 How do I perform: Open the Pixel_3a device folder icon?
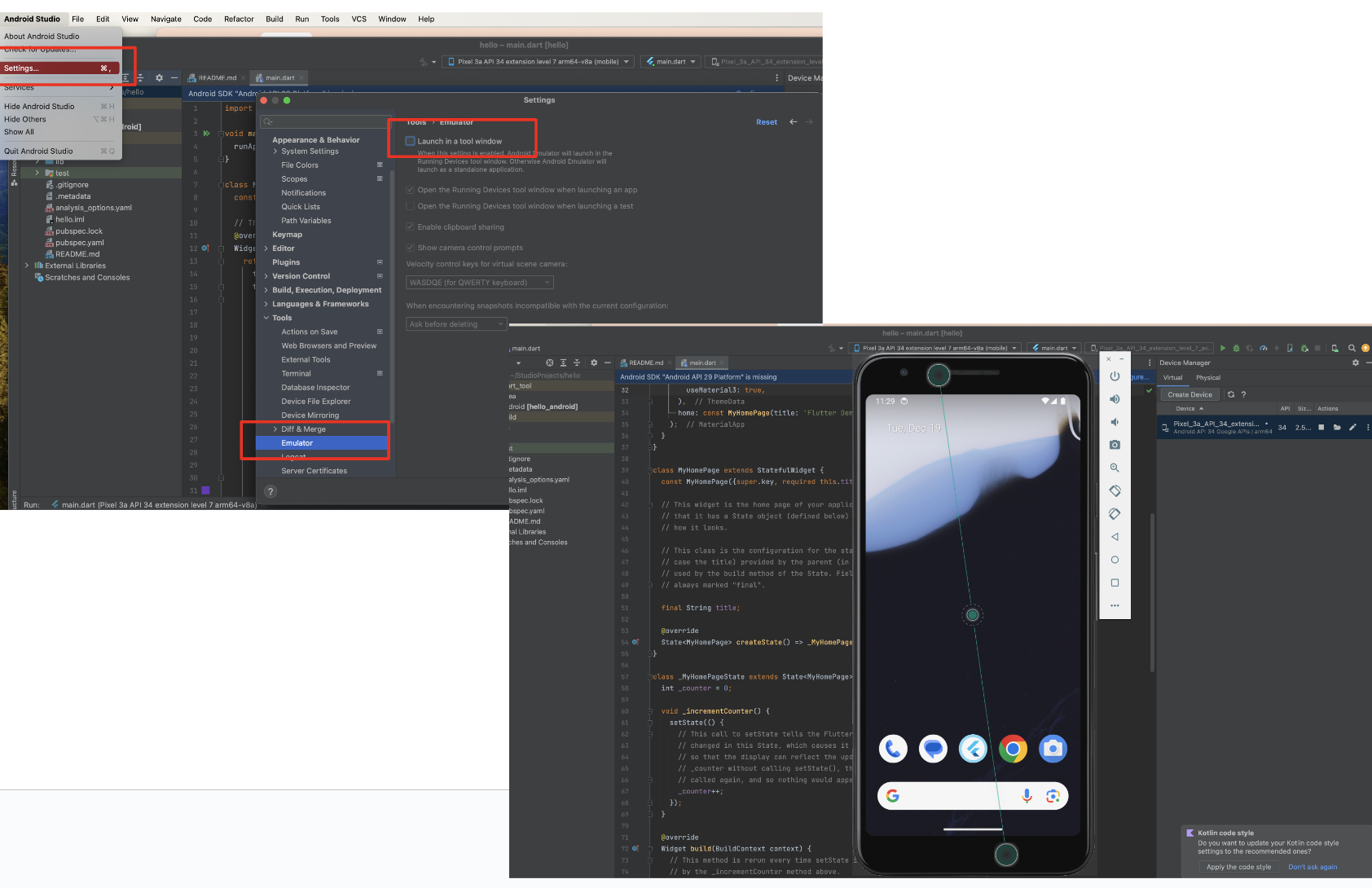pyautogui.click(x=1337, y=427)
